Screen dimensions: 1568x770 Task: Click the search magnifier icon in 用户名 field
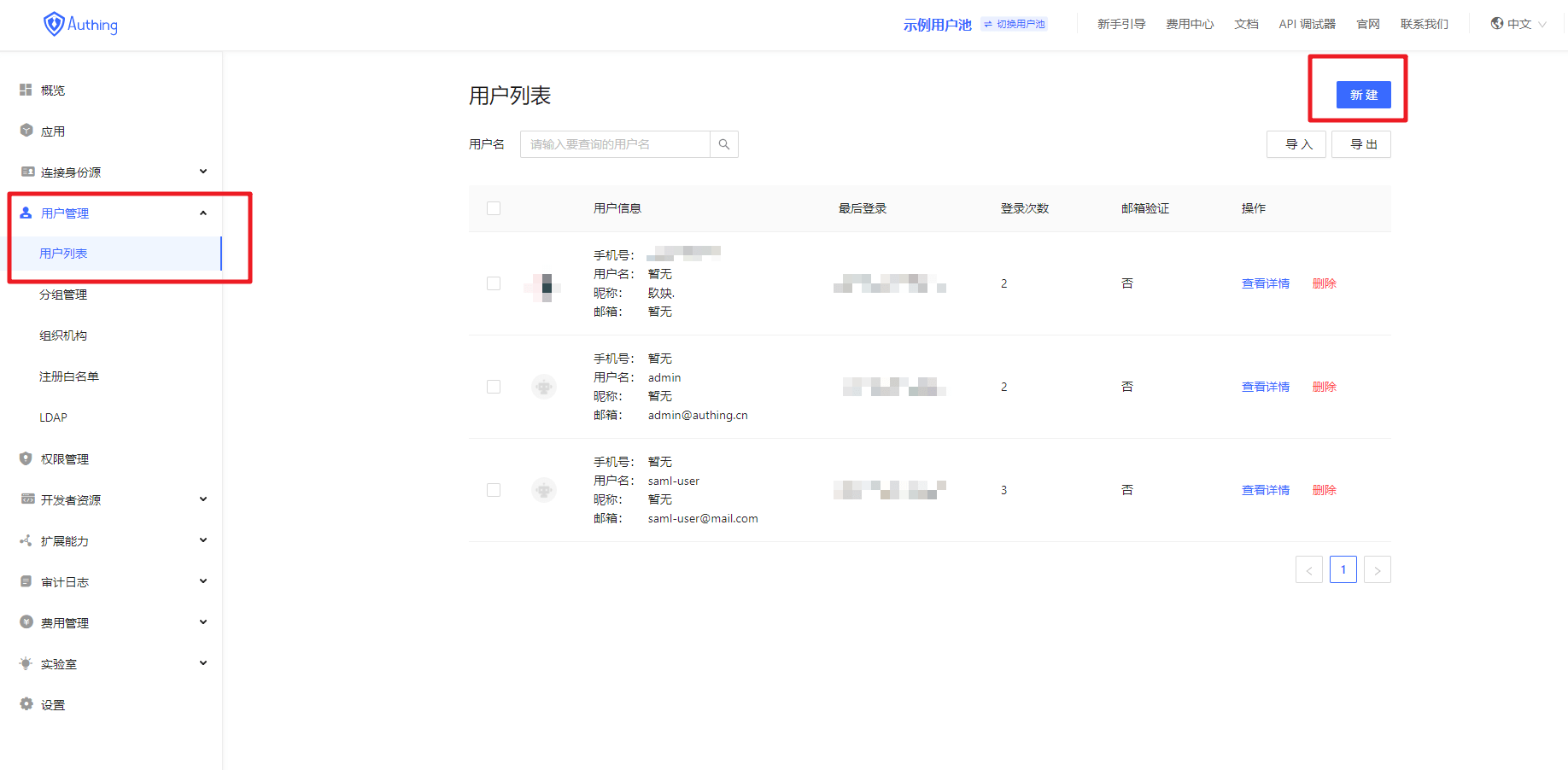point(723,143)
